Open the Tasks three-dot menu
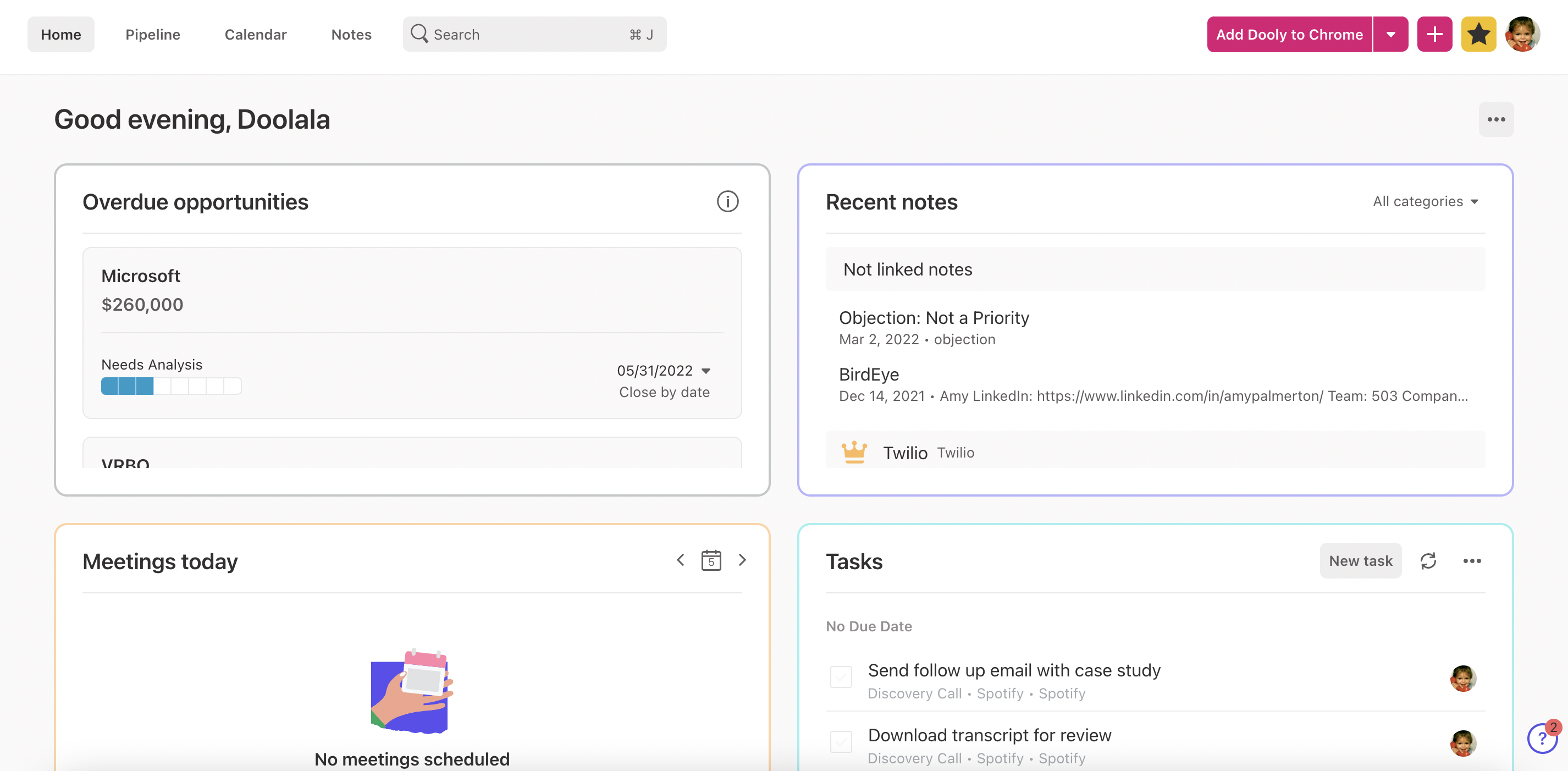This screenshot has width=1568, height=771. [x=1472, y=561]
